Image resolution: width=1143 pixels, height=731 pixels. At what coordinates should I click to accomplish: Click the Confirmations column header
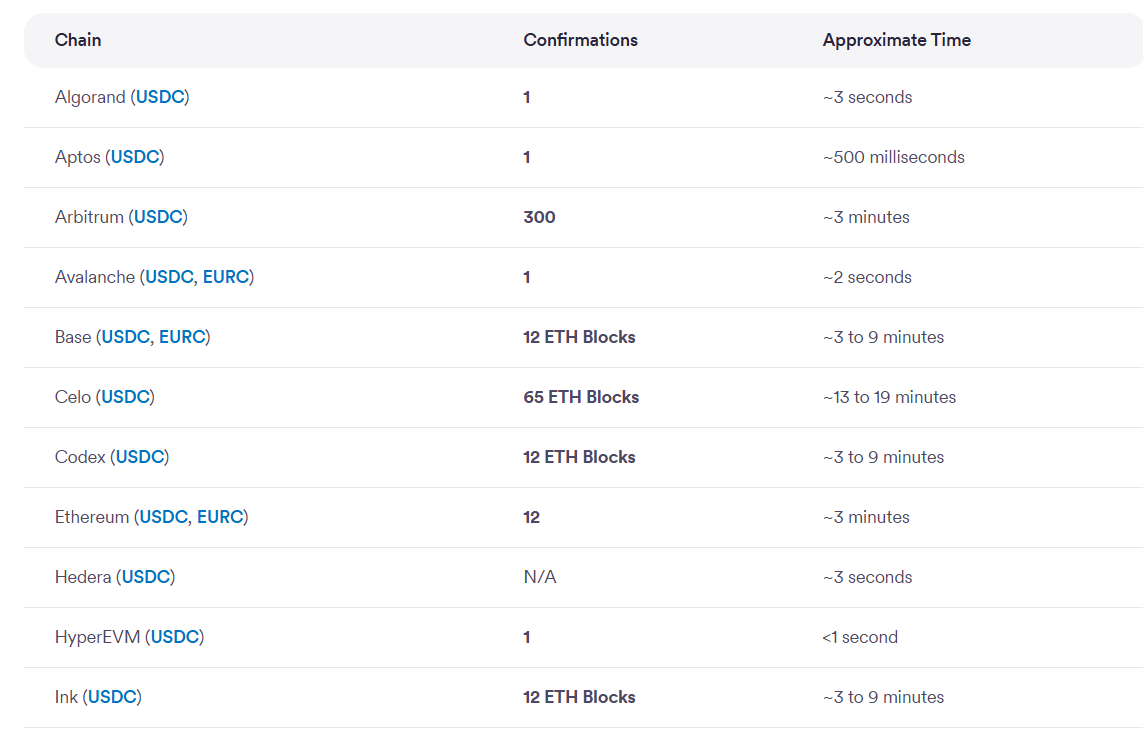pyautogui.click(x=581, y=40)
